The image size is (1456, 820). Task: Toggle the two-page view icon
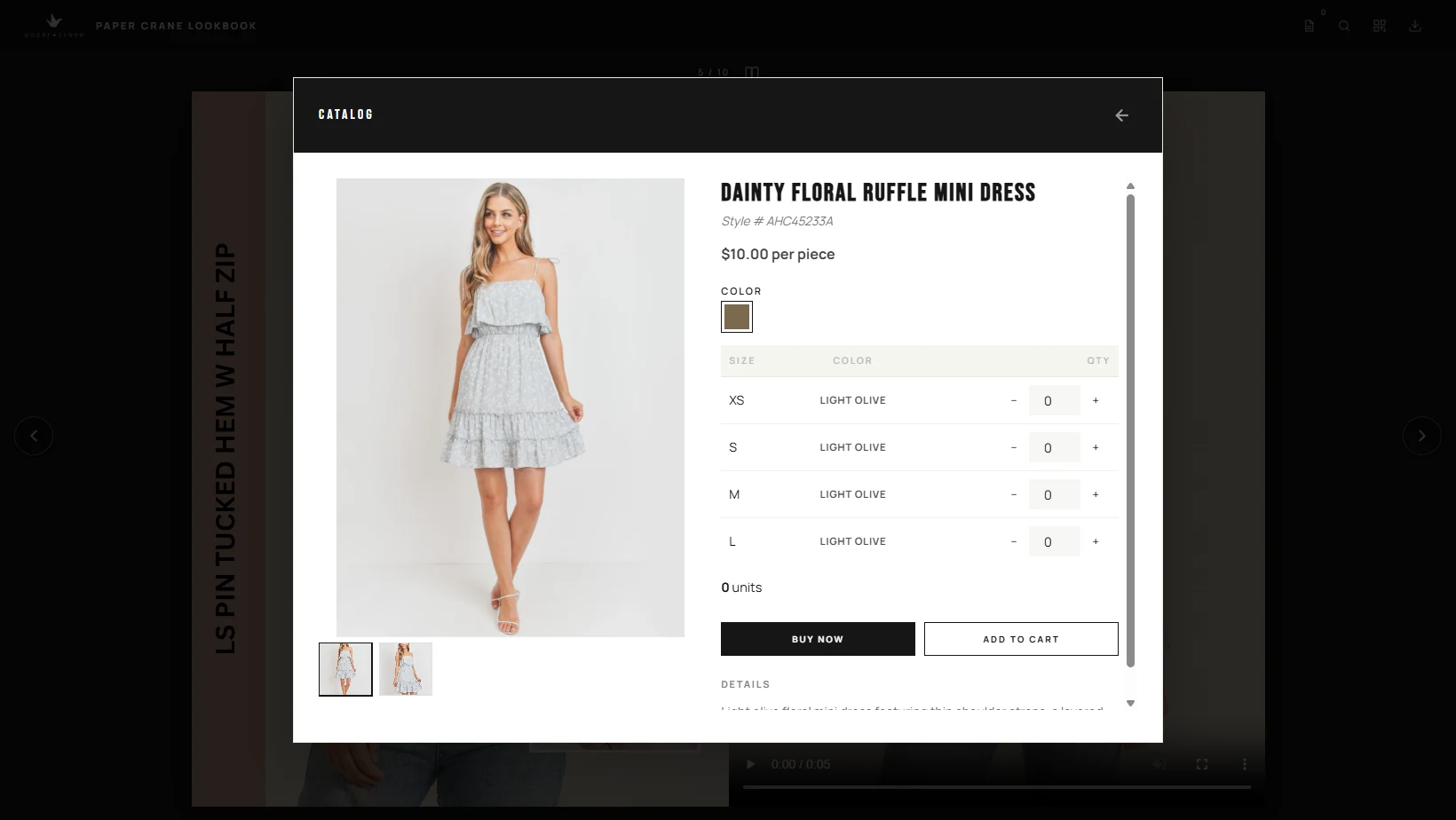pyautogui.click(x=752, y=72)
